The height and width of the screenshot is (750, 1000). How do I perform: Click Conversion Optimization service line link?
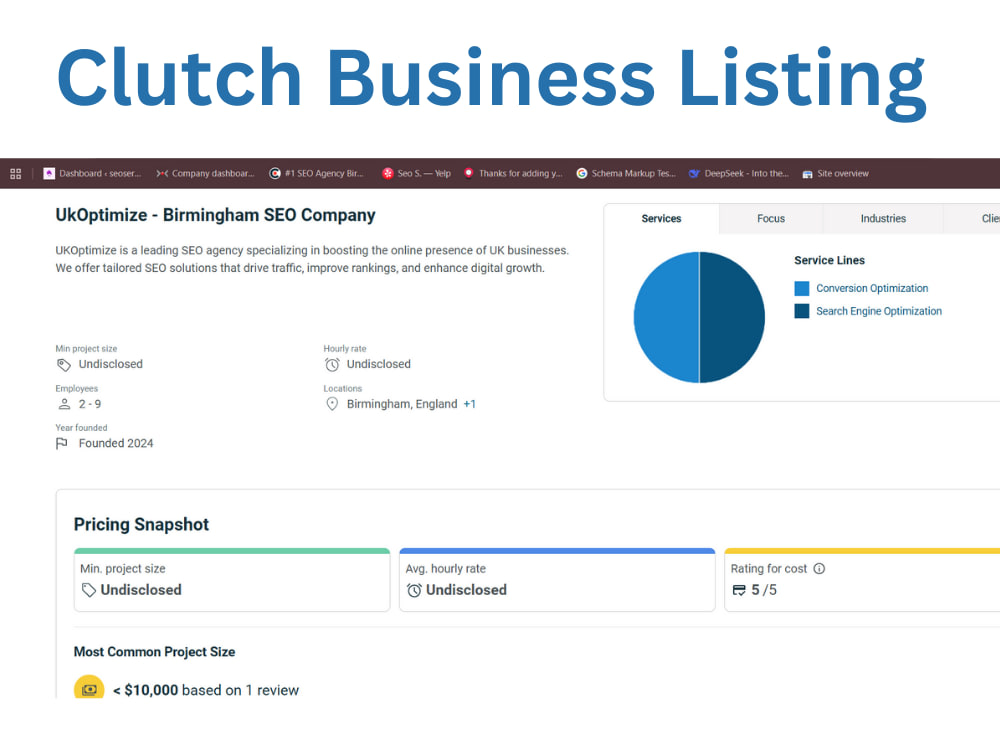click(872, 288)
